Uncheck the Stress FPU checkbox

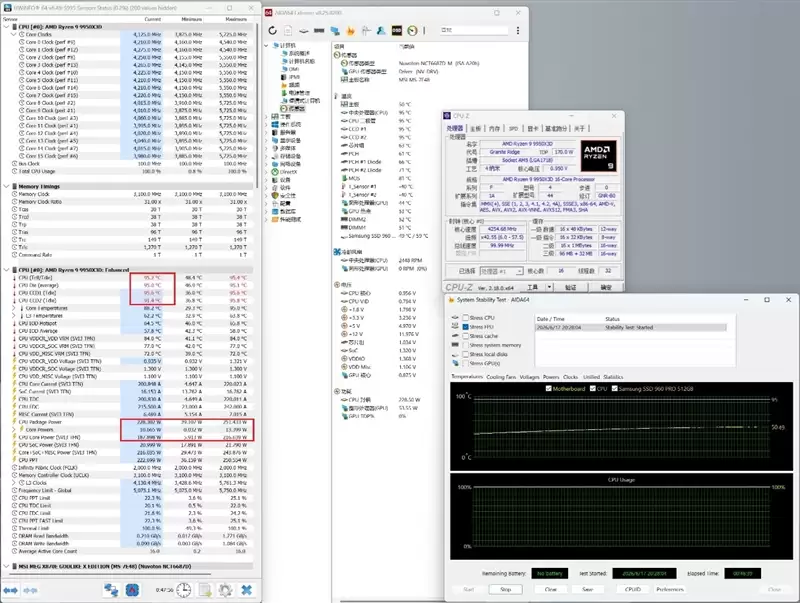pos(465,327)
